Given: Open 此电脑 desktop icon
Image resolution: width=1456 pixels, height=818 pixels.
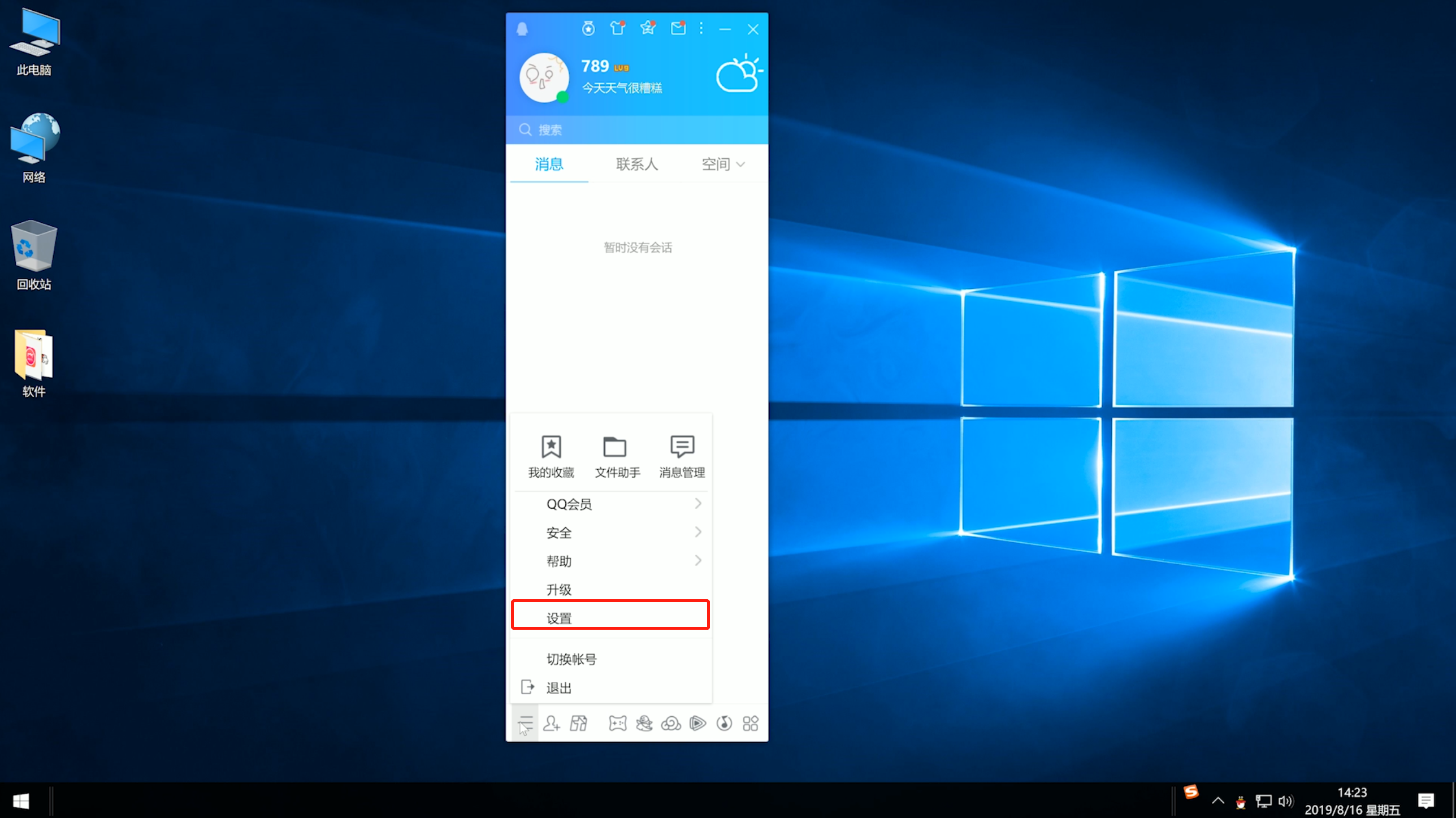Looking at the screenshot, I should point(34,42).
